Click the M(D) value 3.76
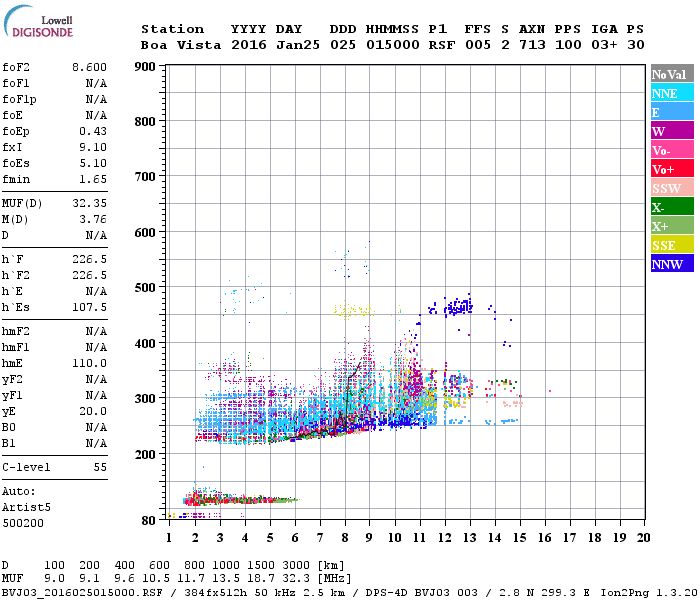The height and width of the screenshot is (600, 700). 93,219
